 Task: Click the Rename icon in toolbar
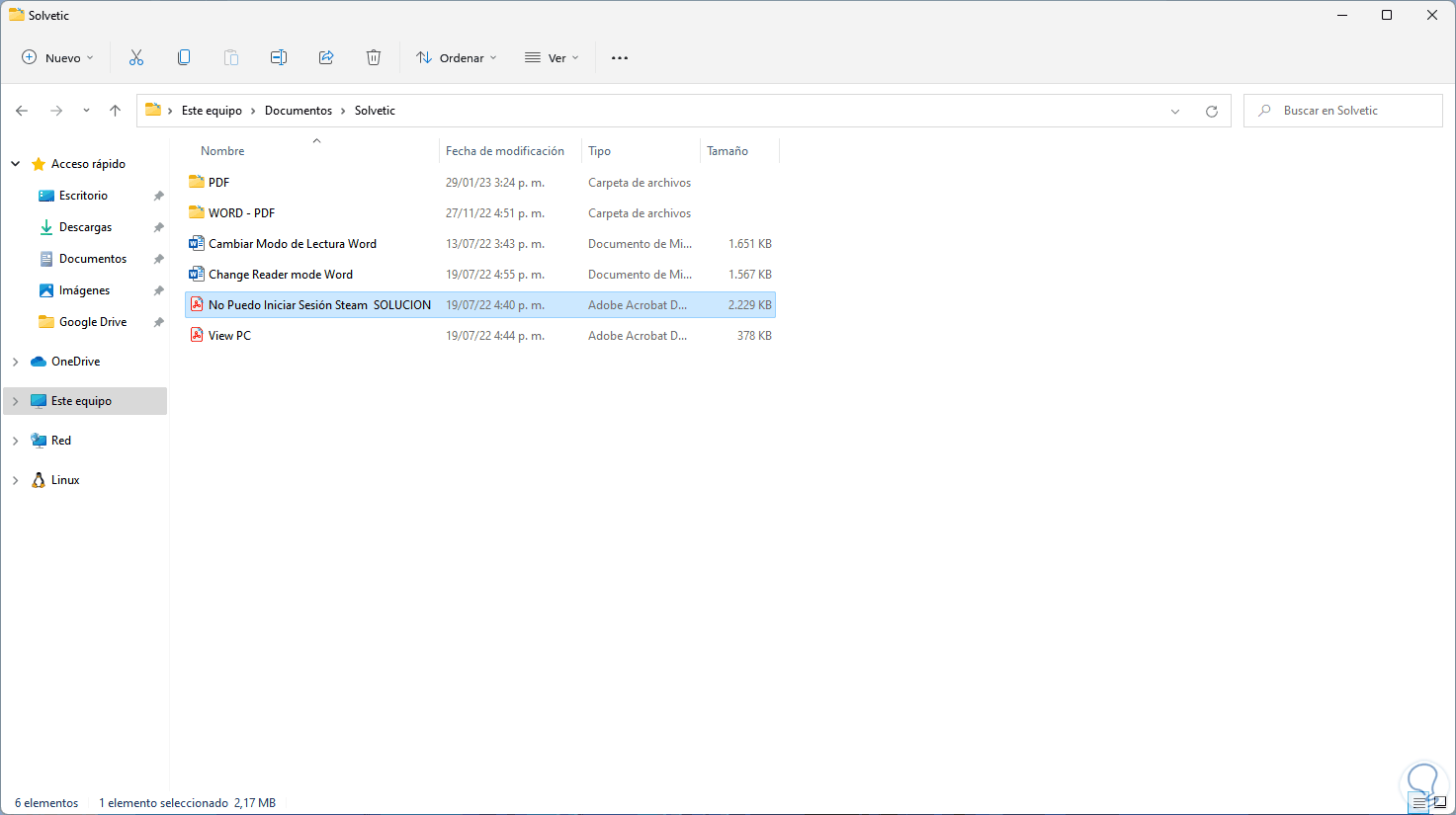(x=279, y=57)
